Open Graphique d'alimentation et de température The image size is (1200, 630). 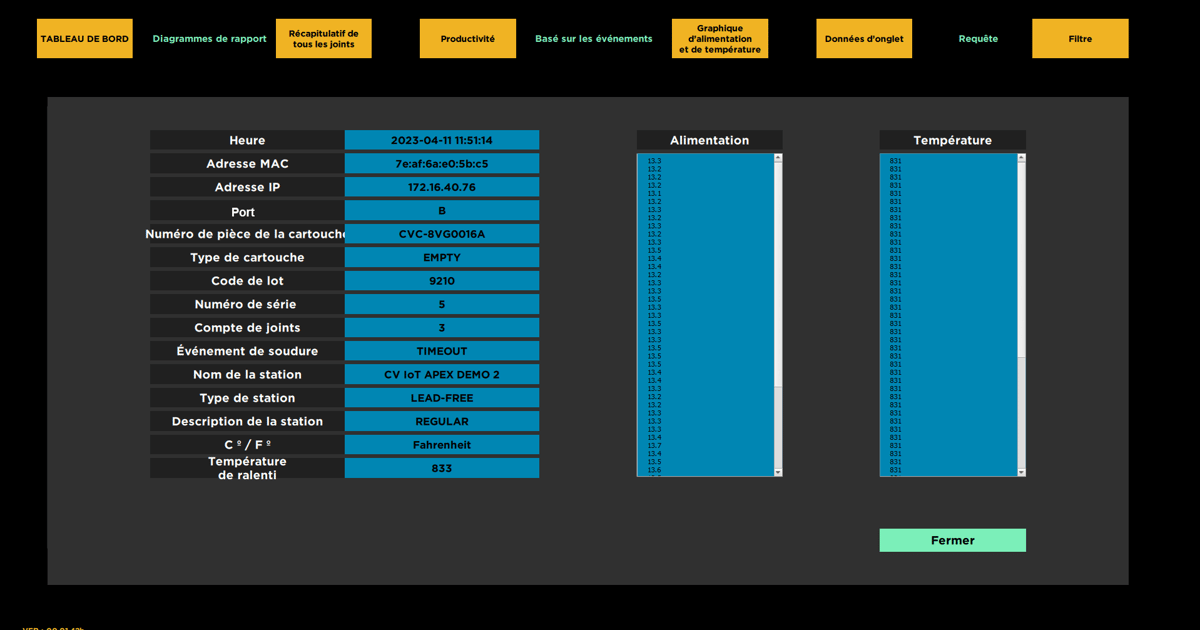click(719, 39)
